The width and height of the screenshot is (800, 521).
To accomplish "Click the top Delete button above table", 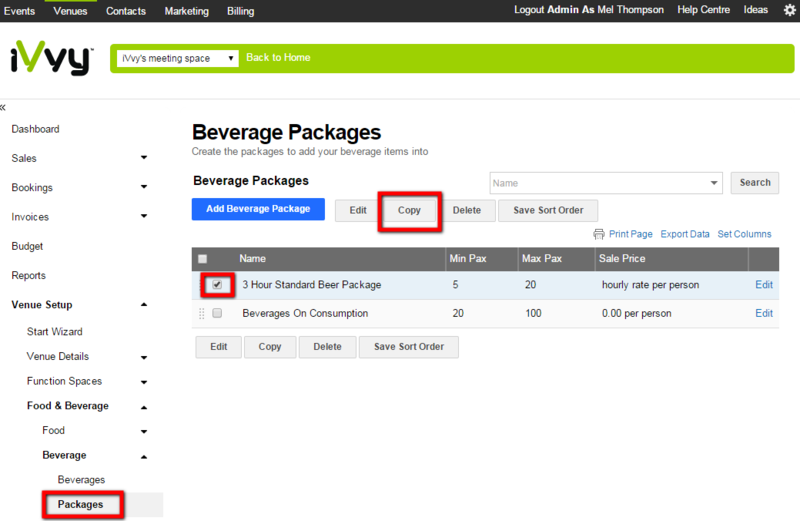I will click(x=467, y=210).
